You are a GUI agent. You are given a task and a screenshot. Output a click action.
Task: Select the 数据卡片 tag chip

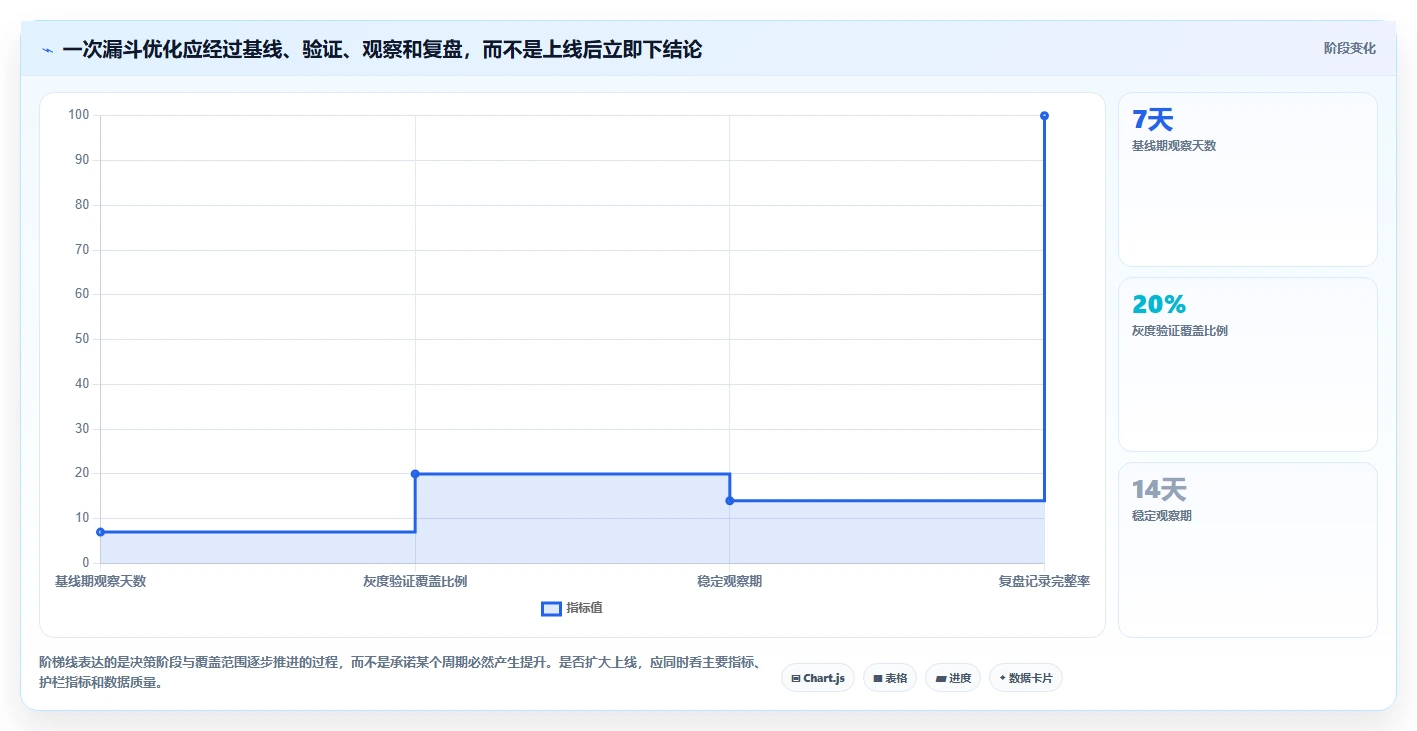coord(1026,678)
